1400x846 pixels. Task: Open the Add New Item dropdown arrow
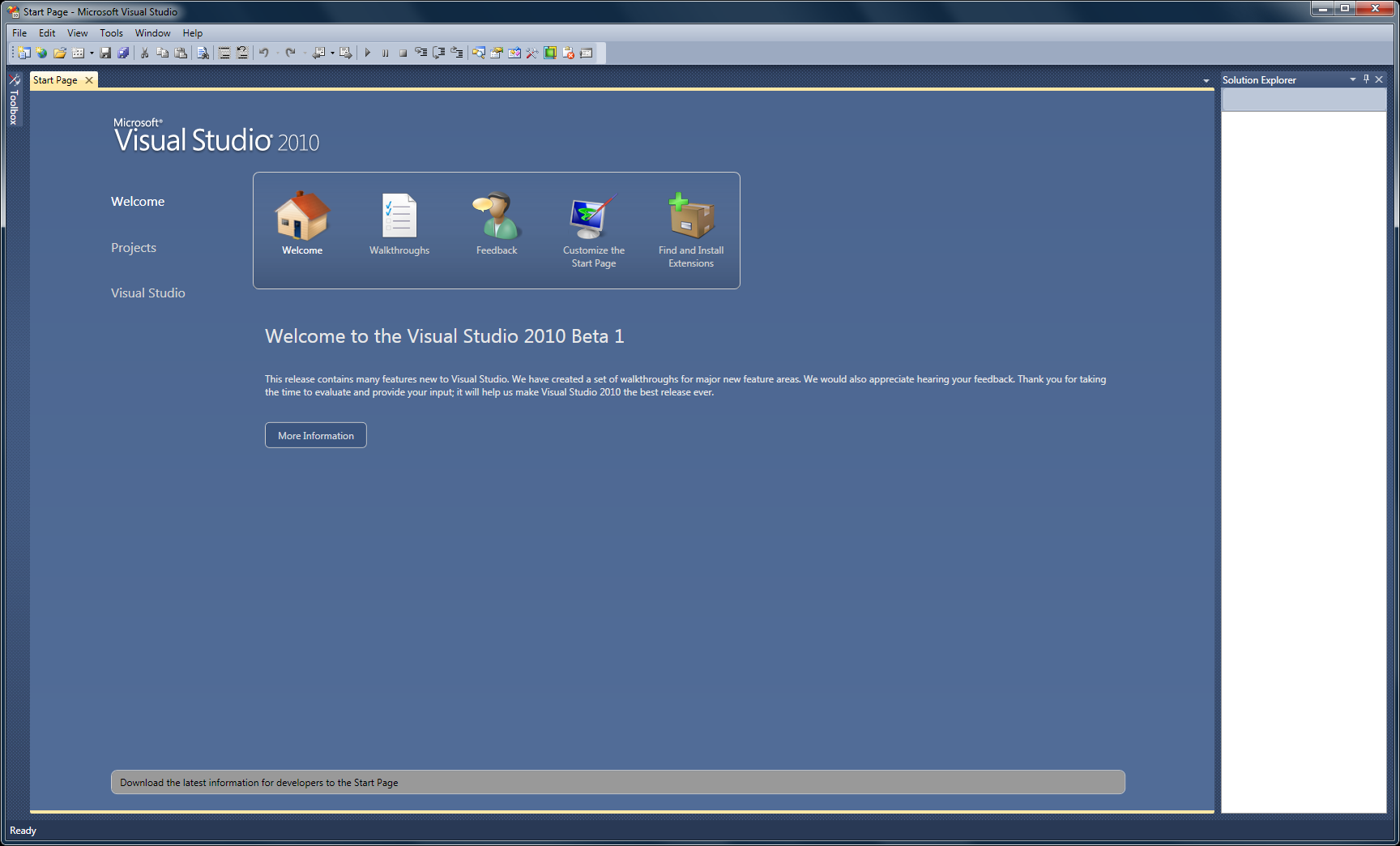point(92,53)
